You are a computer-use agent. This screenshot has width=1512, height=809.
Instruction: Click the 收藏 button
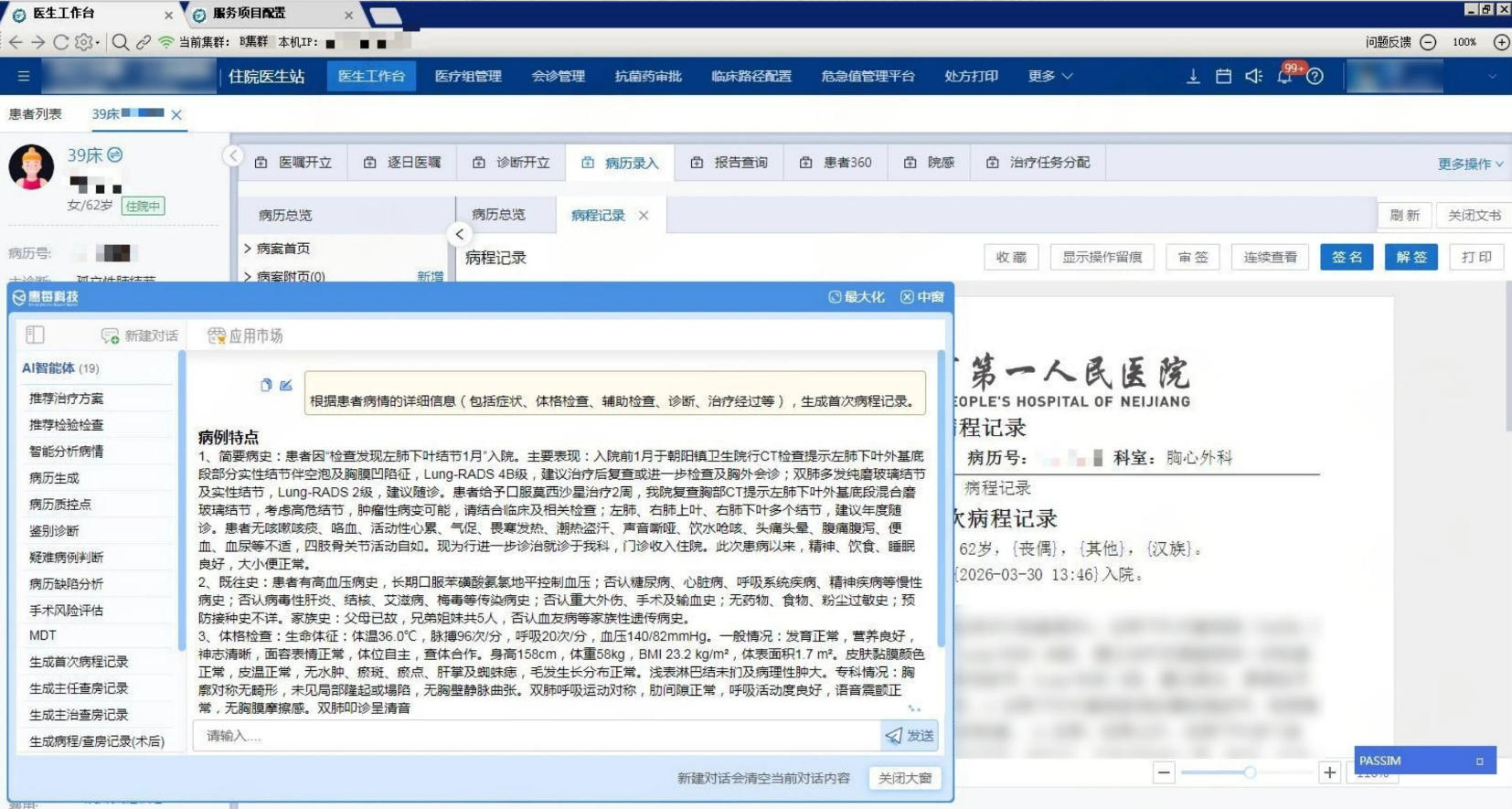pos(1011,257)
